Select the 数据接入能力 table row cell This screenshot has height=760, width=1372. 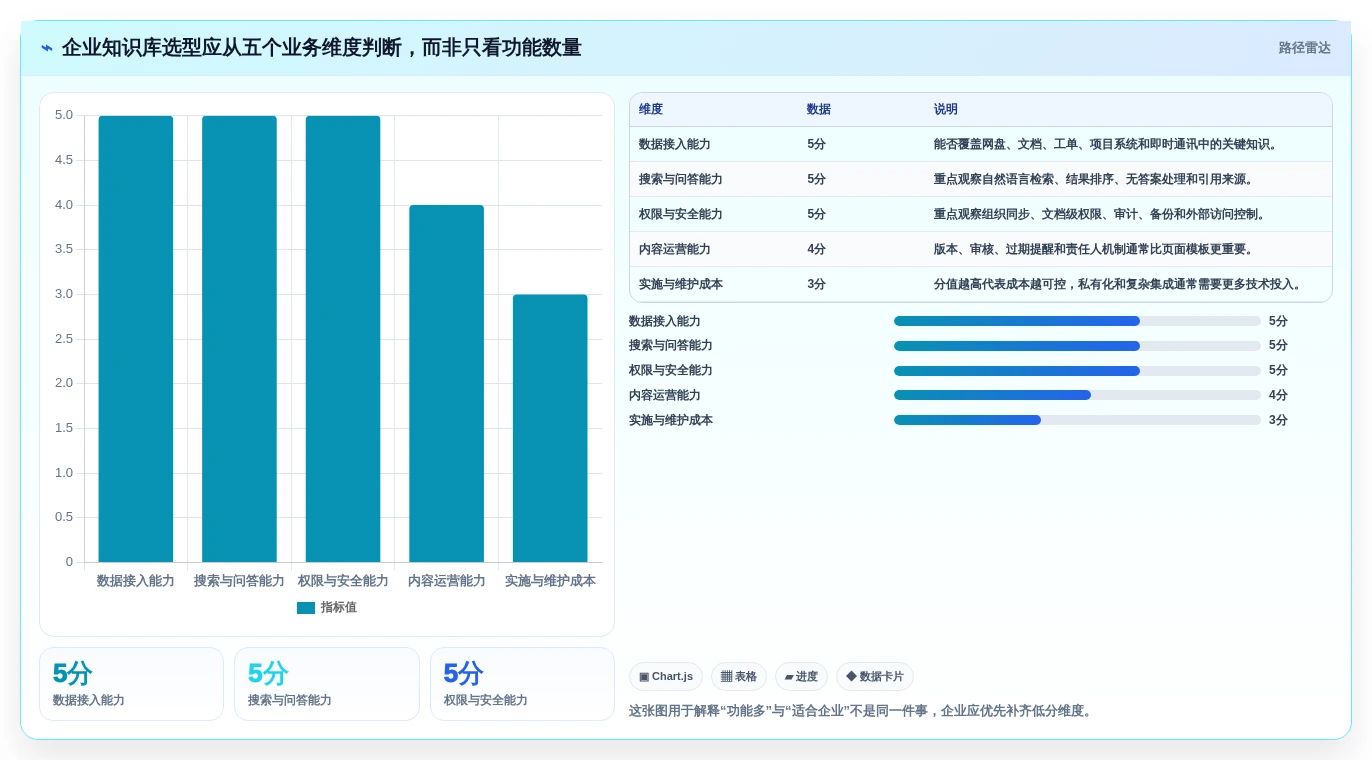coord(675,144)
